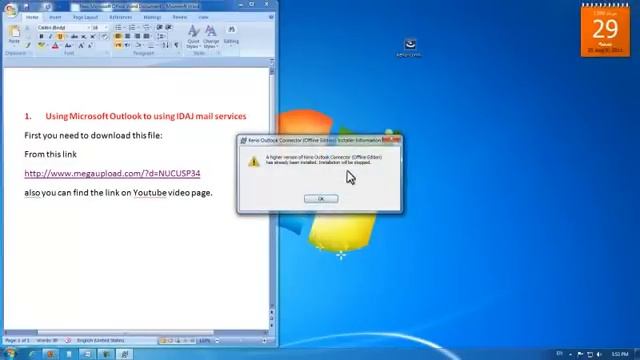
Task: Switch to the View ribbon tab
Action: (203, 17)
